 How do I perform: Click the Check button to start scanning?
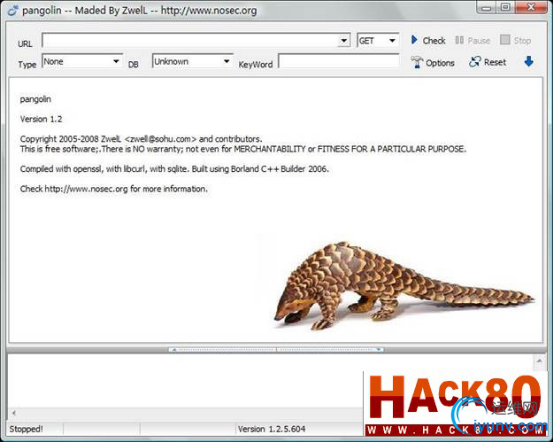coord(428,41)
